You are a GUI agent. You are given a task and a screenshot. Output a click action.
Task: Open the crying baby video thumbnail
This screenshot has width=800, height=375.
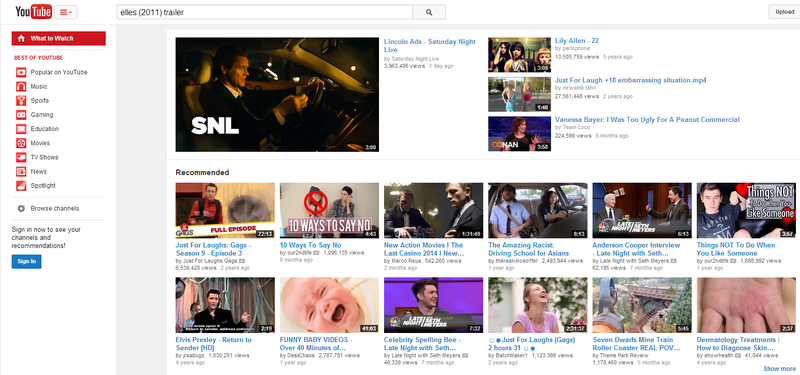[x=329, y=305]
